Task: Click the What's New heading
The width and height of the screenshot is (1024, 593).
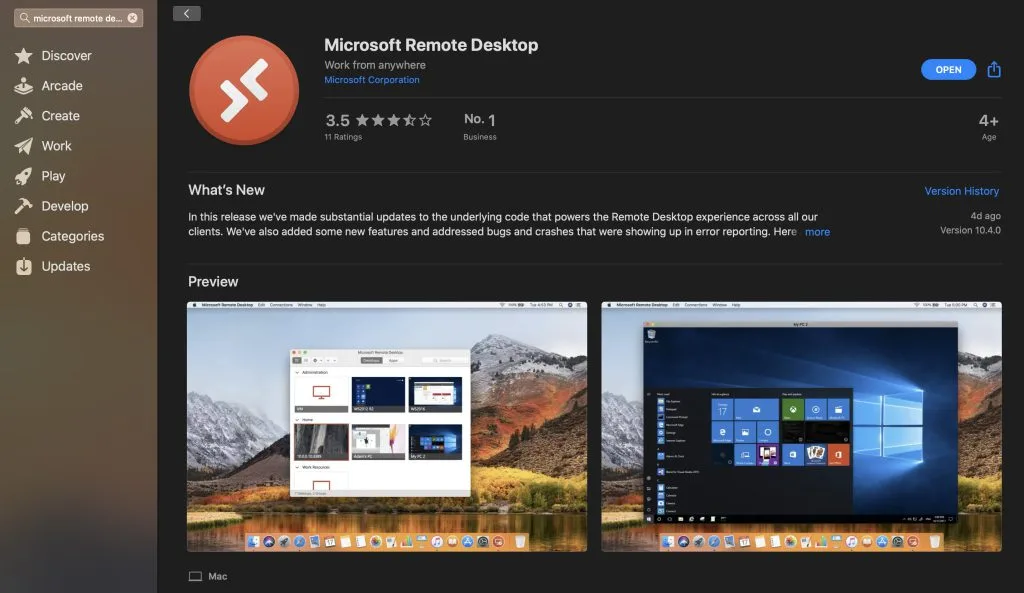Action: (227, 190)
